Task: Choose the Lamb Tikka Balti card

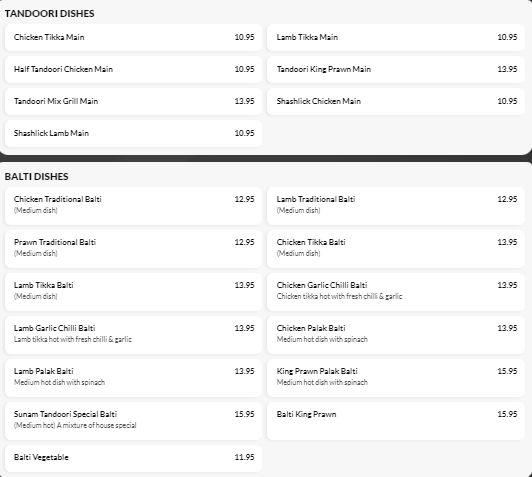Action: pyautogui.click(x=133, y=292)
